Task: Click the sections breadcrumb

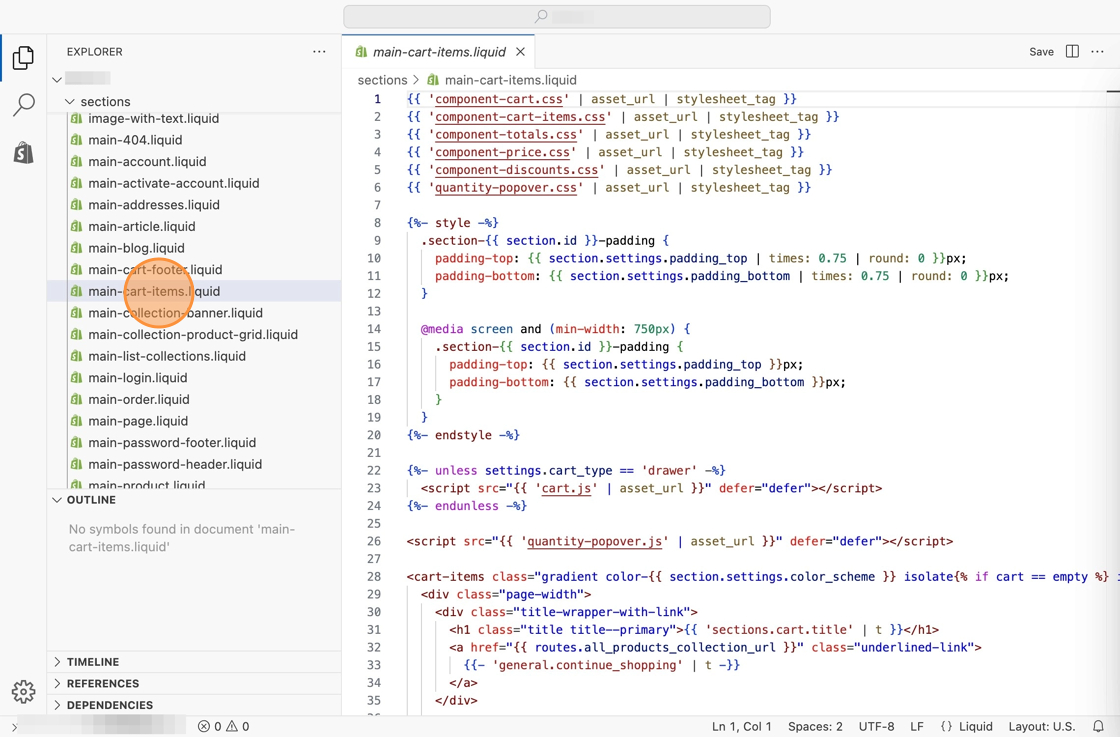Action: [382, 80]
